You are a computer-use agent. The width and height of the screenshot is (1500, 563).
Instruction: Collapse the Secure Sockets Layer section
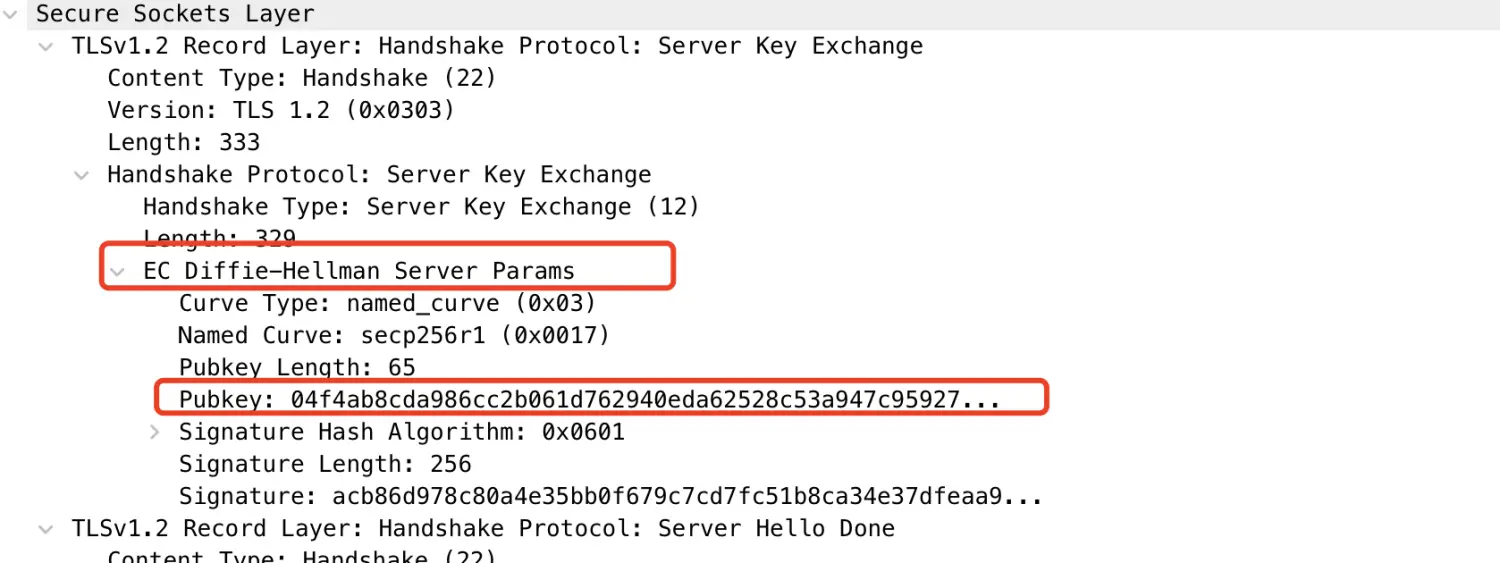point(10,15)
